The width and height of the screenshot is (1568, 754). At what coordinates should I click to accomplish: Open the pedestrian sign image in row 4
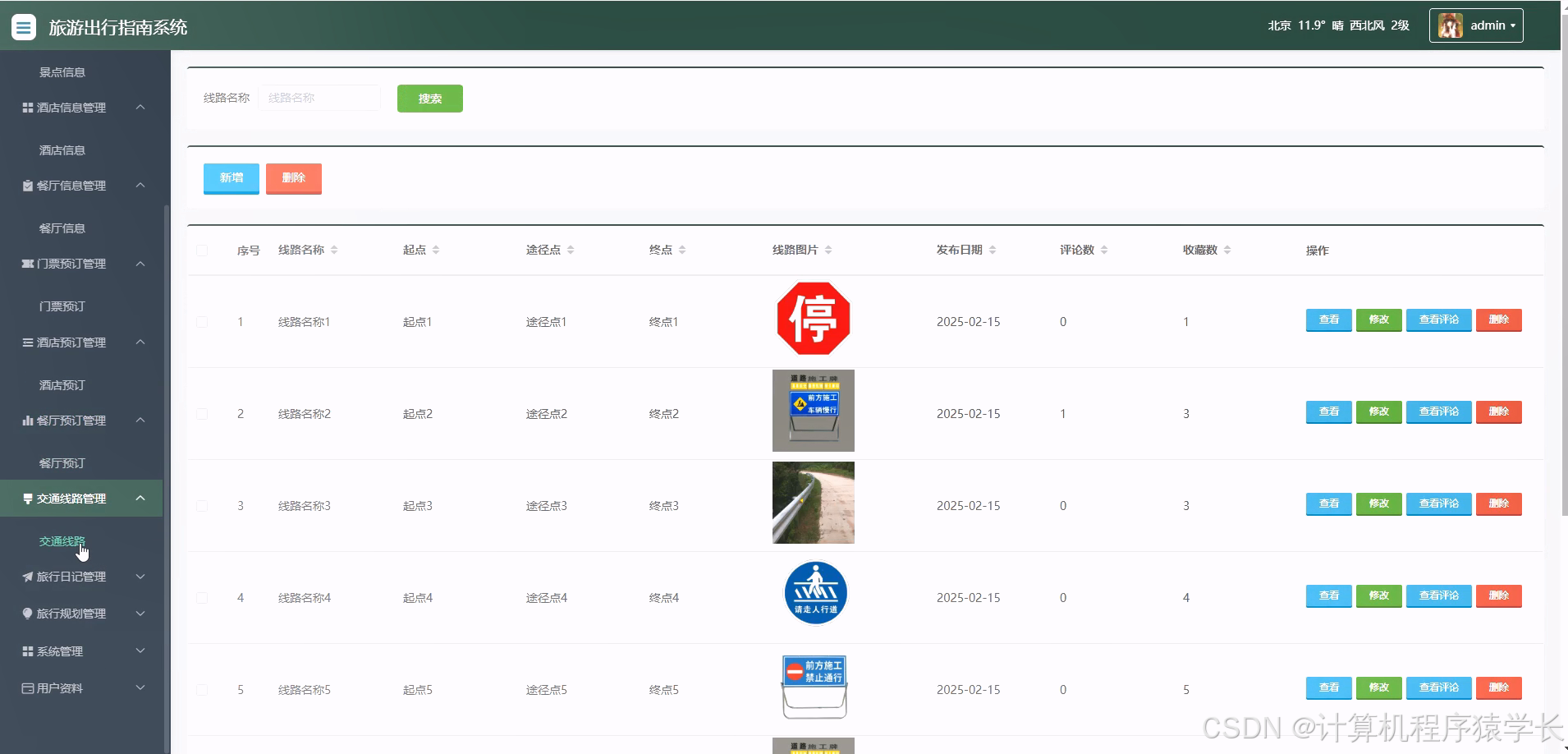click(x=815, y=593)
